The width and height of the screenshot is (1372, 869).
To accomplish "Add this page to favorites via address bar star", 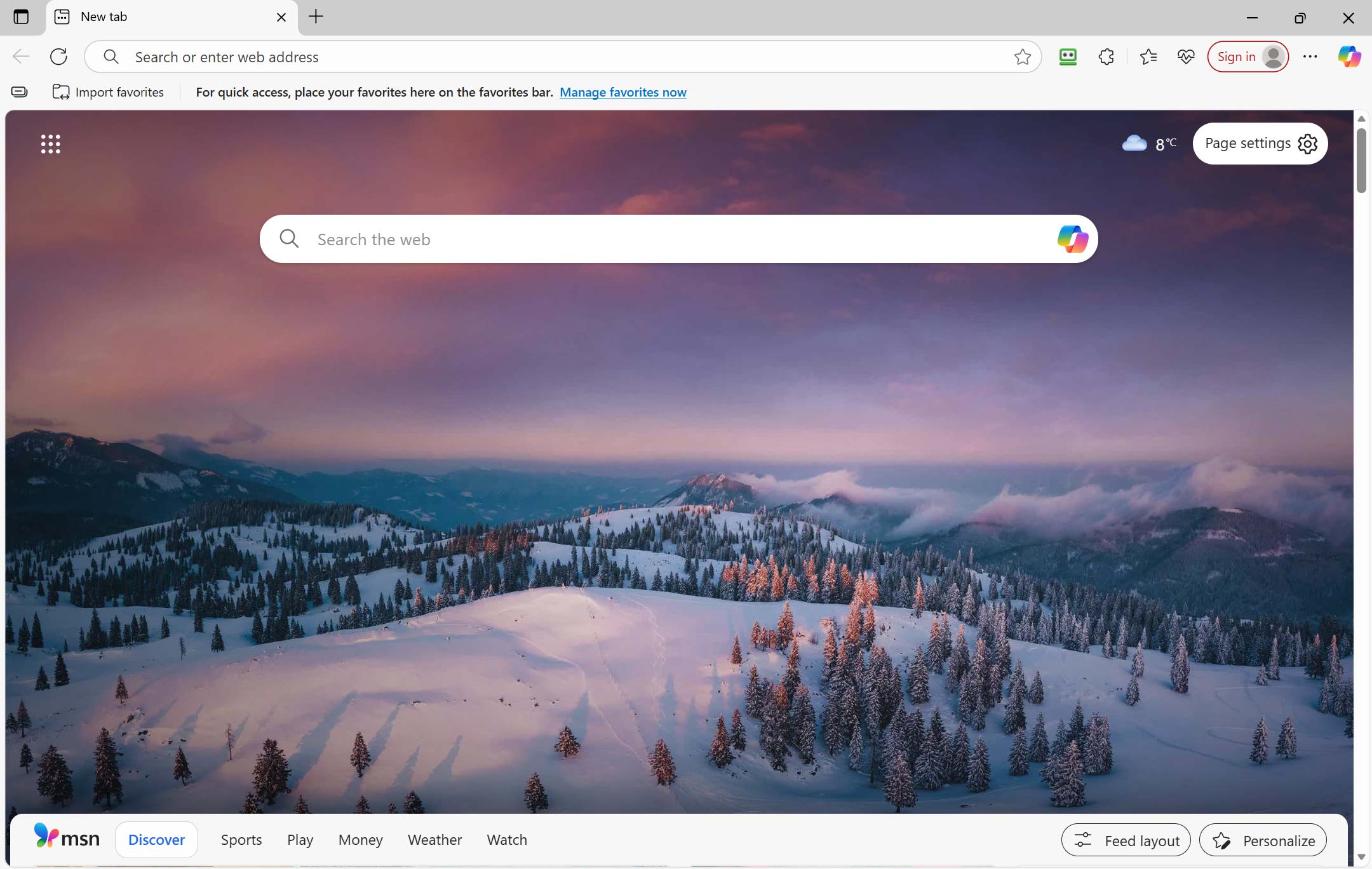I will pyautogui.click(x=1021, y=57).
